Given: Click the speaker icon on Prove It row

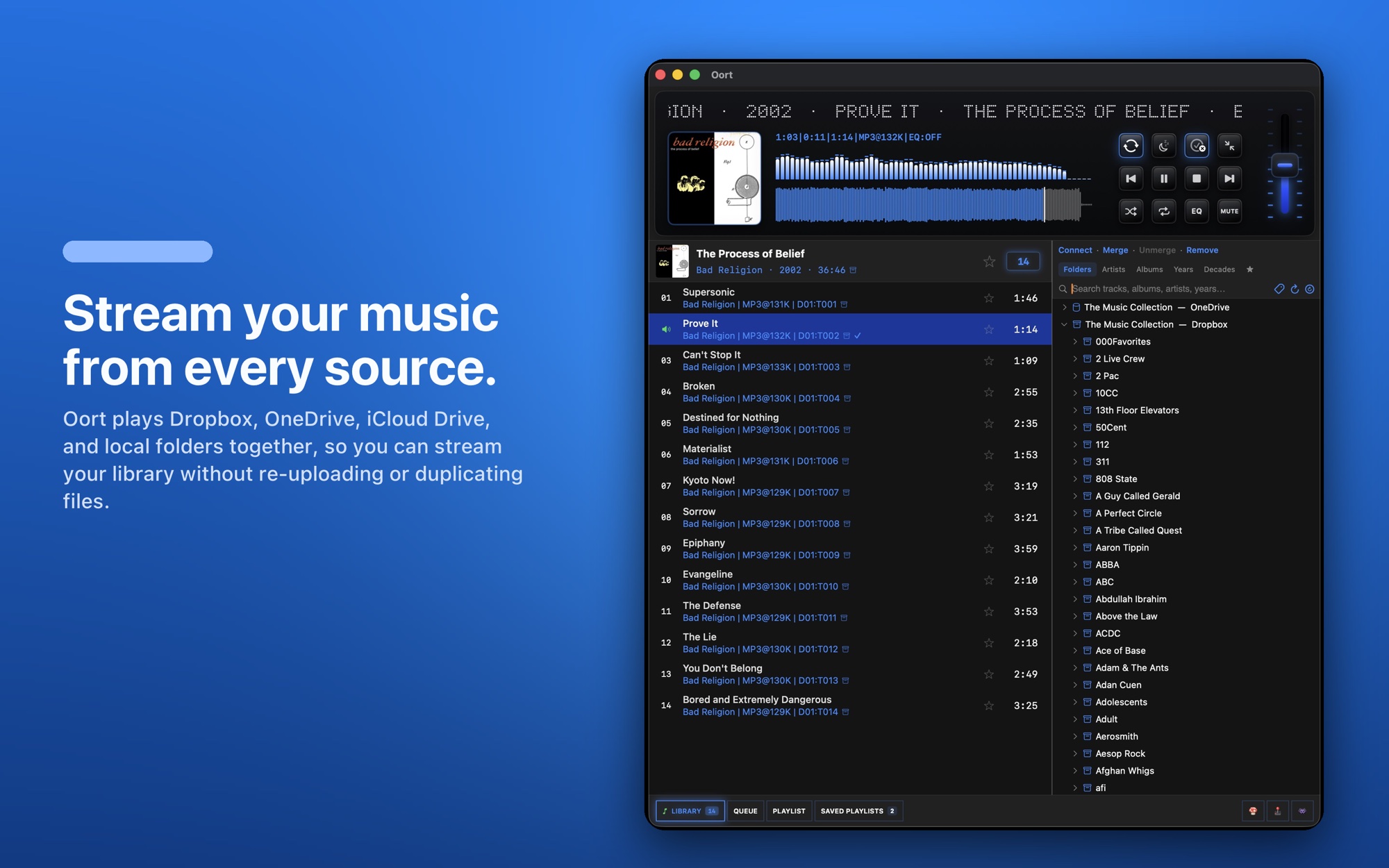Looking at the screenshot, I should pyautogui.click(x=666, y=329).
